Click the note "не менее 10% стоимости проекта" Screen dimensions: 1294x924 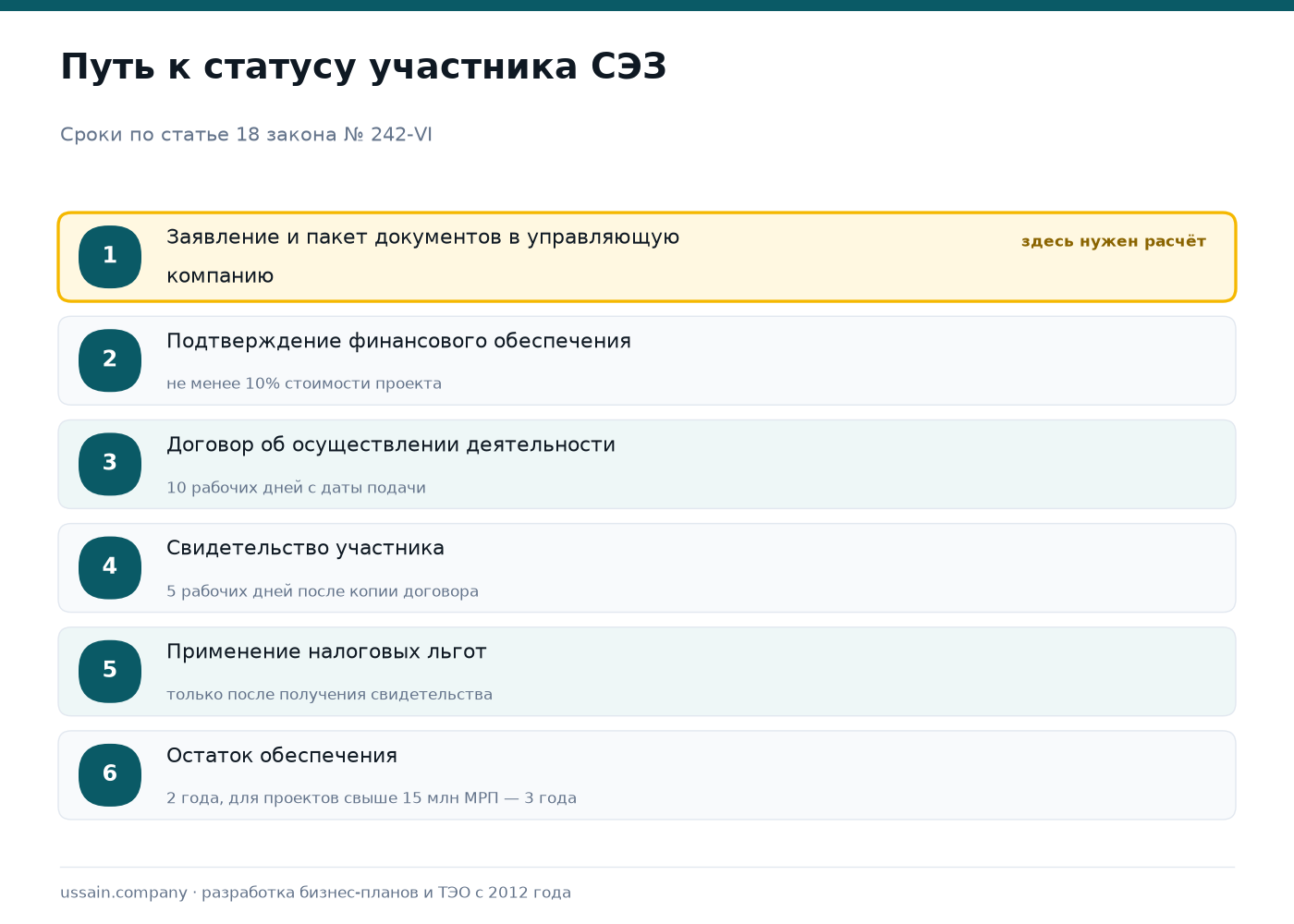304,383
